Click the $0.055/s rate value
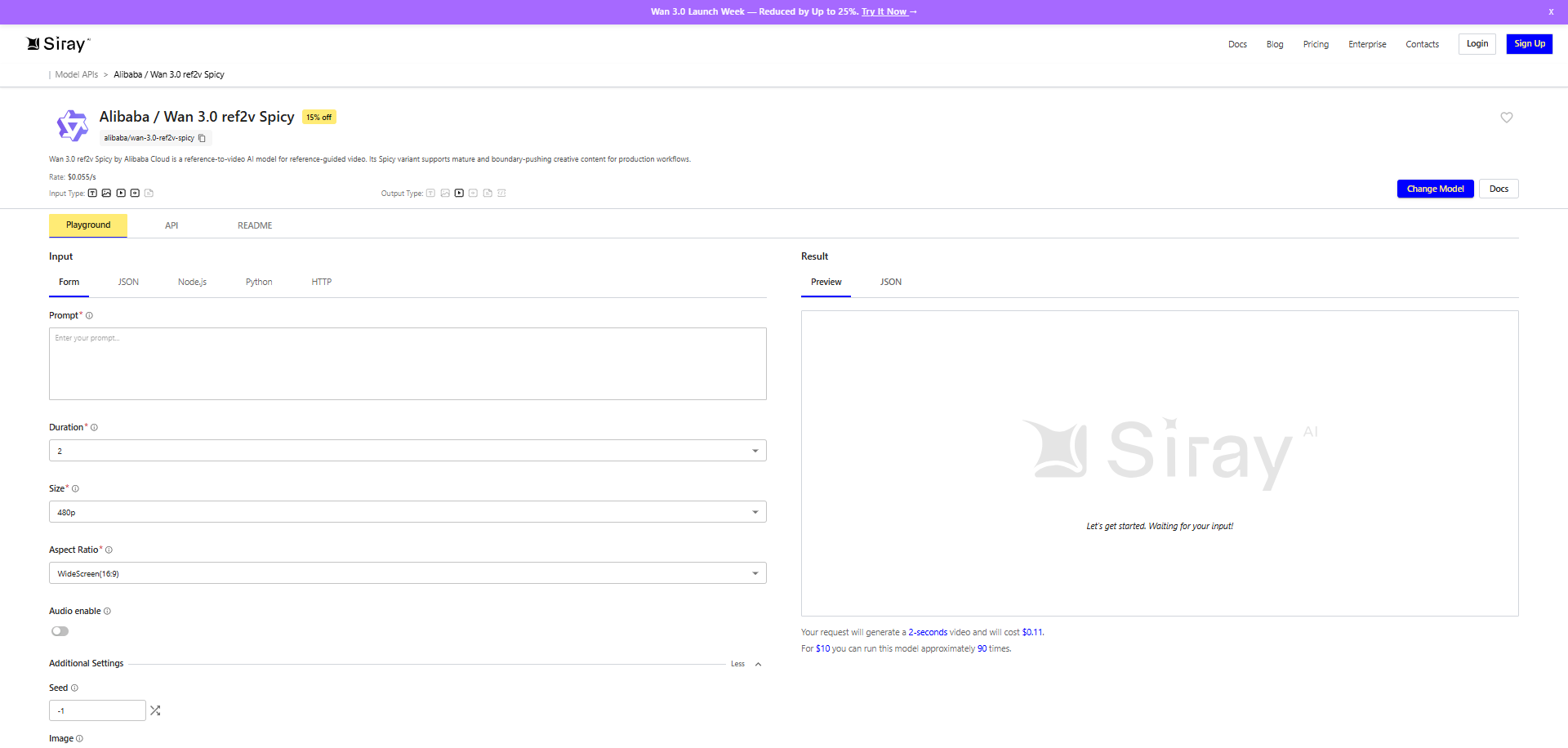This screenshot has width=1568, height=748. point(82,177)
